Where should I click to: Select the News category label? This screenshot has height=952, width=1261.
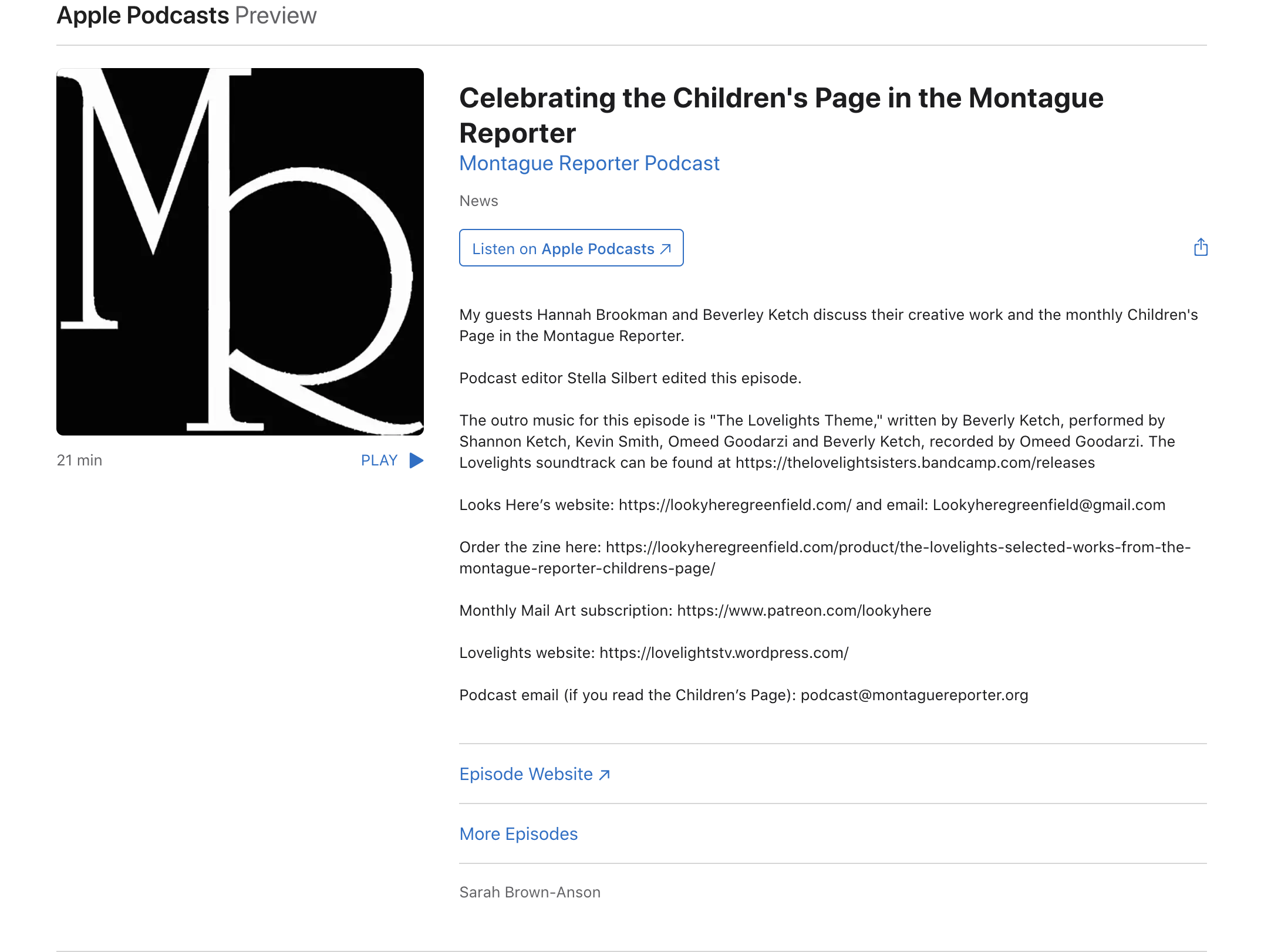point(478,201)
